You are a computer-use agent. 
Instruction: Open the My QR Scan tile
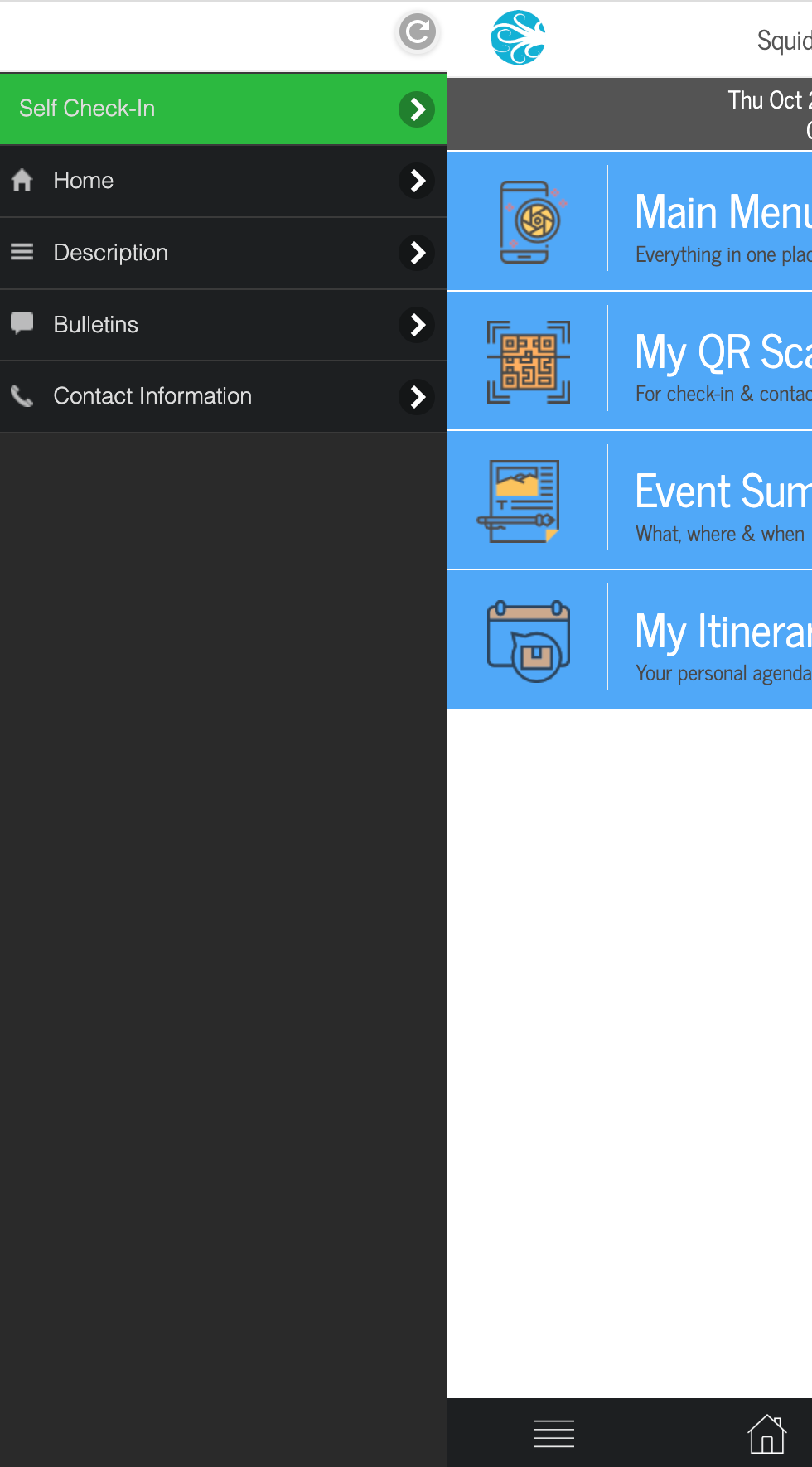pyautogui.click(x=630, y=361)
